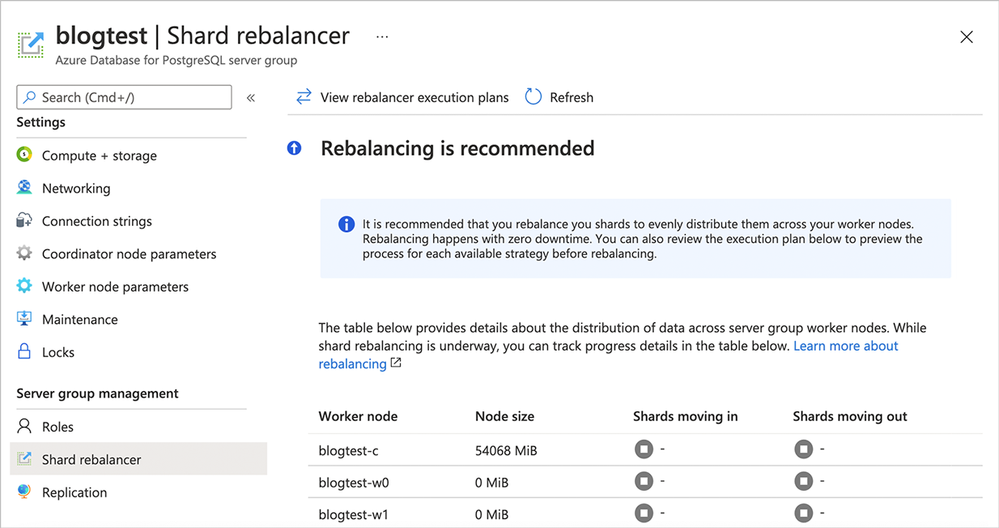Click the blogtest-c shards moving in indicator
The height and width of the screenshot is (528, 999).
point(644,450)
